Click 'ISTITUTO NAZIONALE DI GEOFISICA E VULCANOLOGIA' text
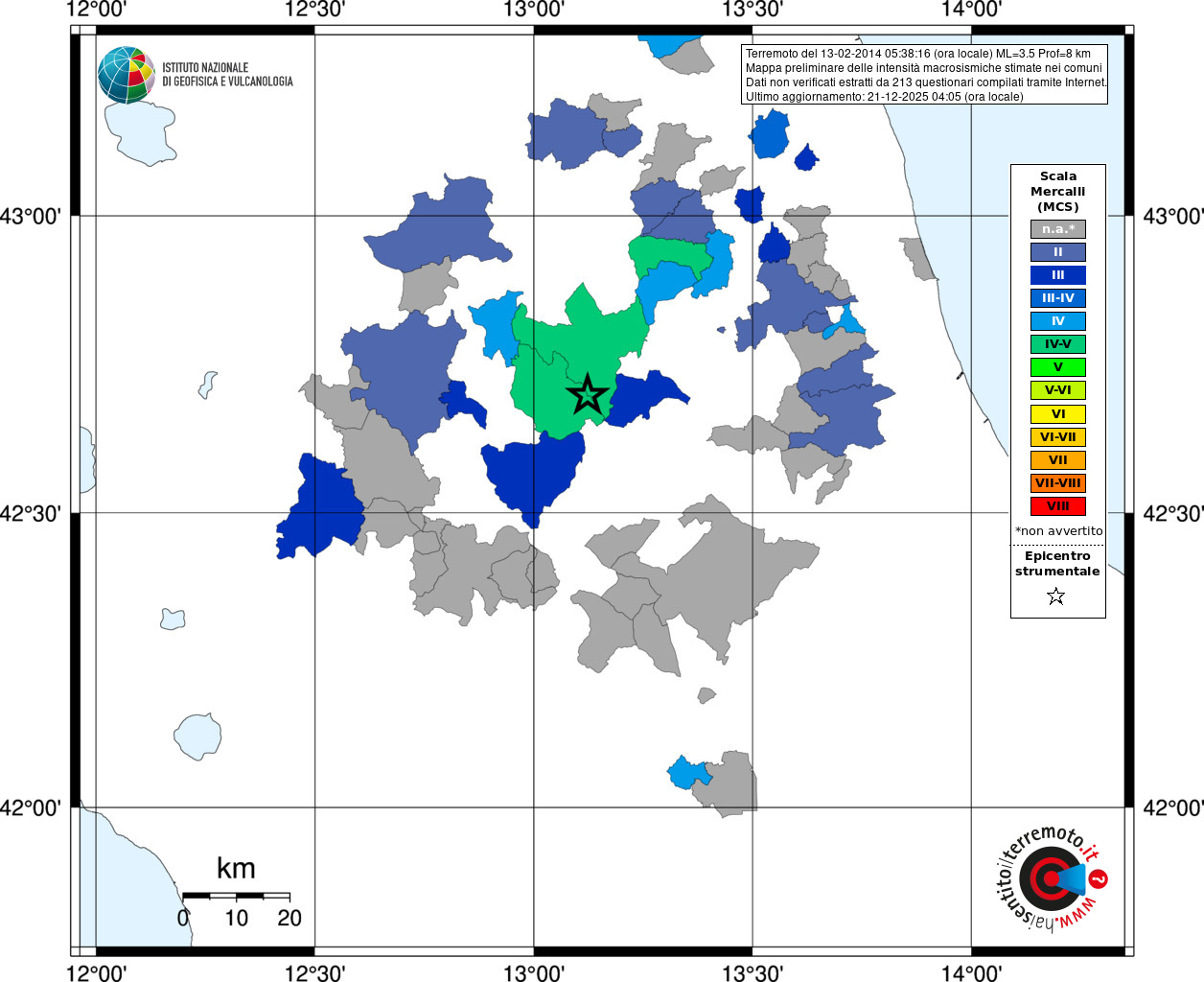1204x982 pixels. point(227,75)
